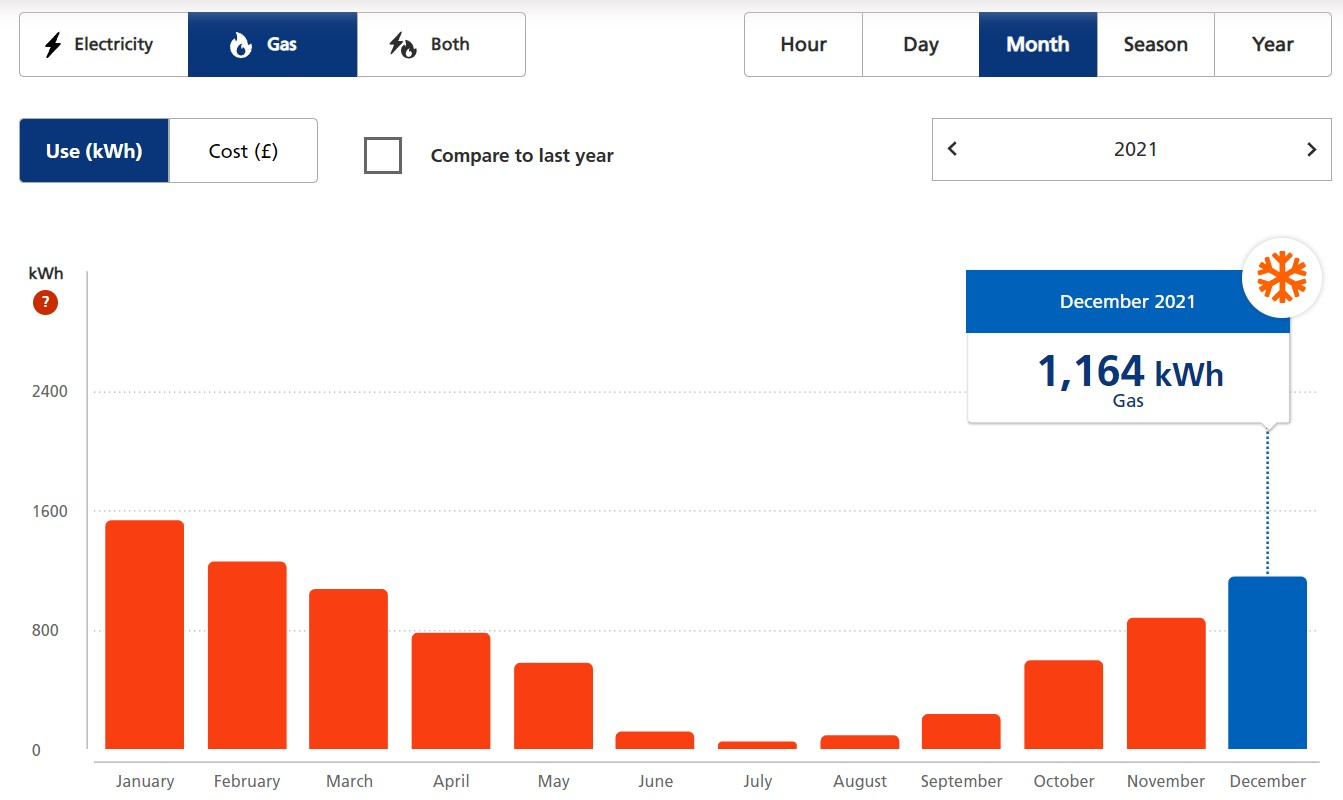Click the flame Gas icon
This screenshot has height=800, width=1343.
tap(240, 45)
